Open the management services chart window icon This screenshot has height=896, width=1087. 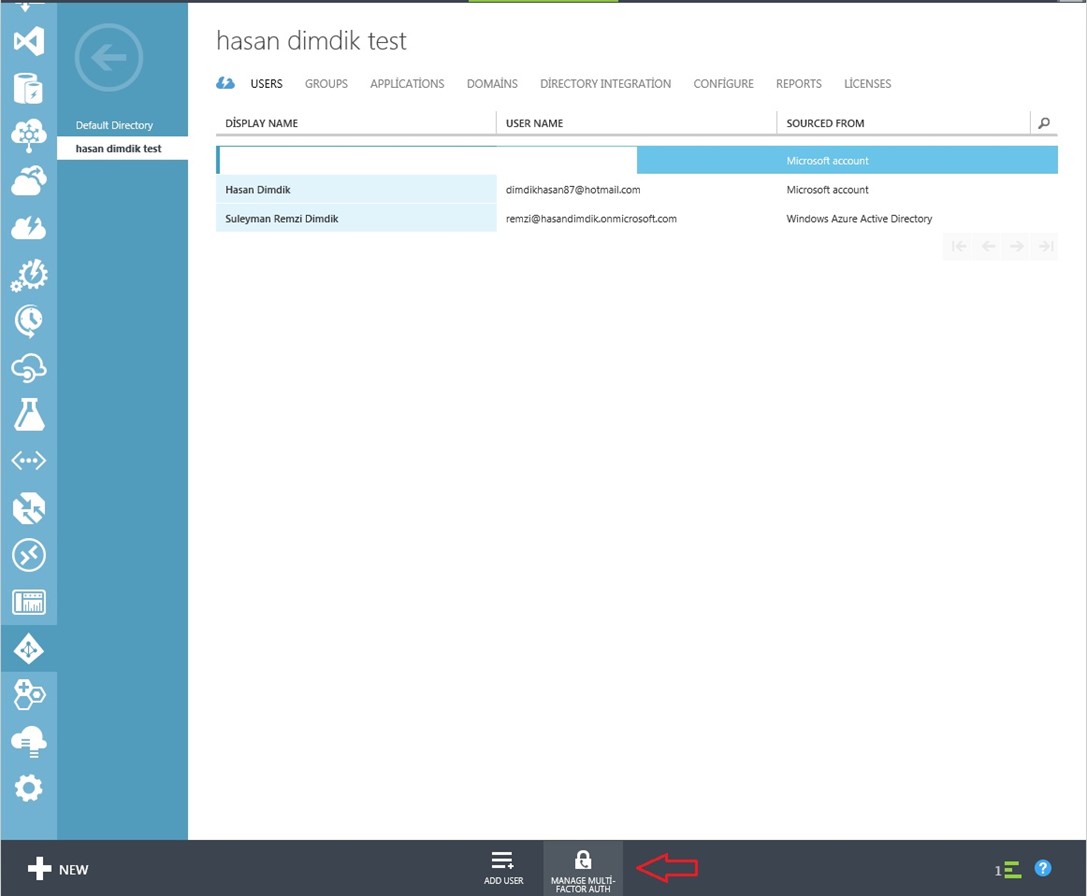(x=28, y=602)
